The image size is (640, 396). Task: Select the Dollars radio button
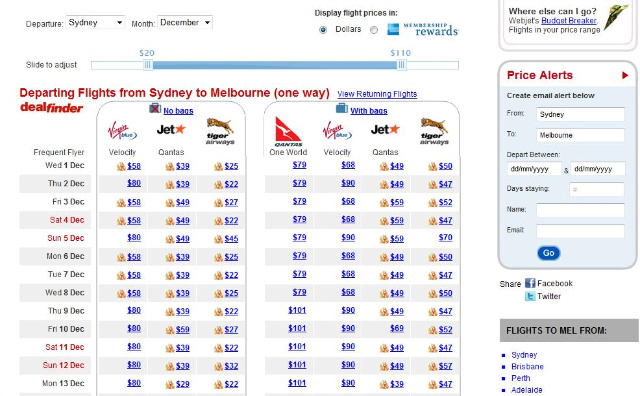coord(323,30)
